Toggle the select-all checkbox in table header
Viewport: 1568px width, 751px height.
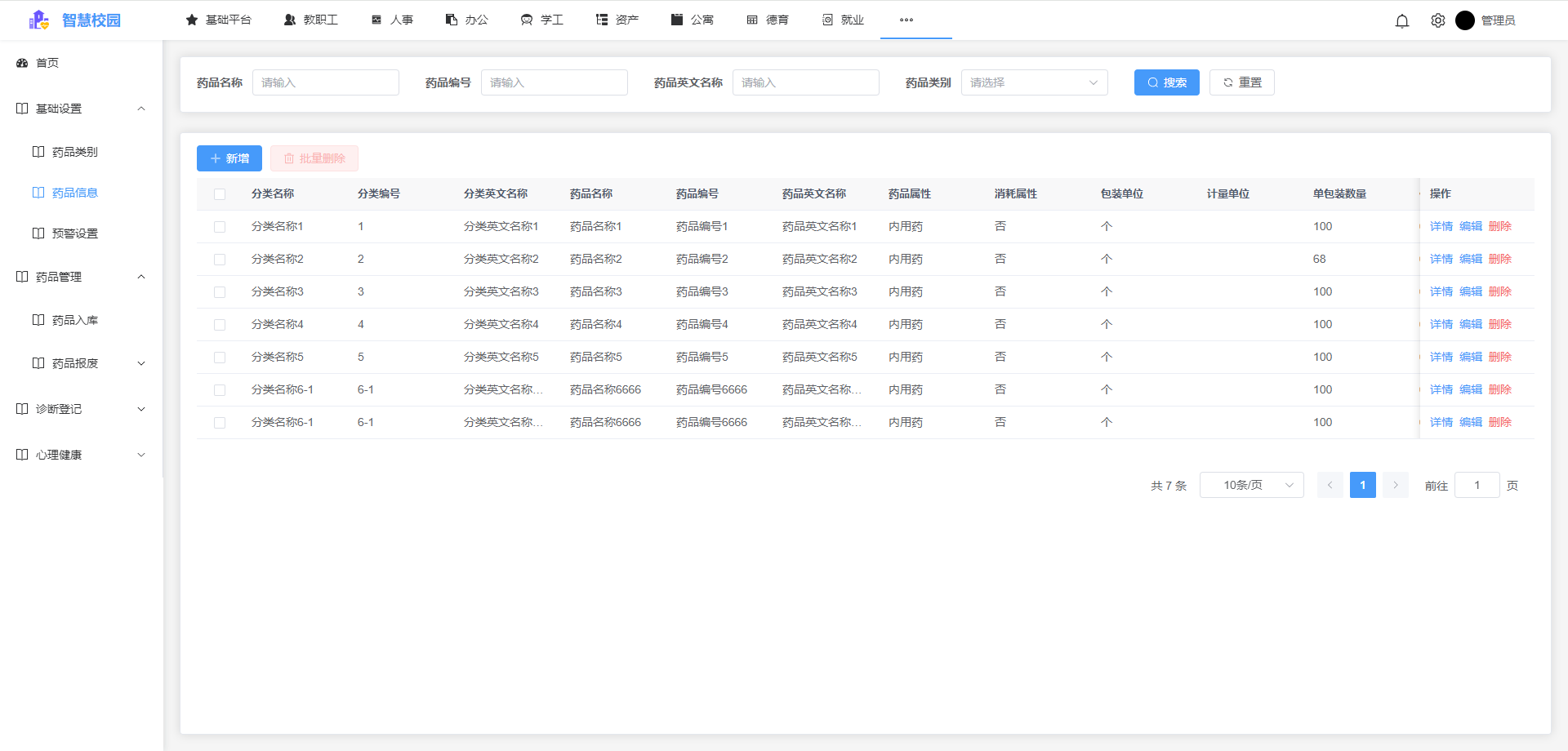tap(219, 193)
